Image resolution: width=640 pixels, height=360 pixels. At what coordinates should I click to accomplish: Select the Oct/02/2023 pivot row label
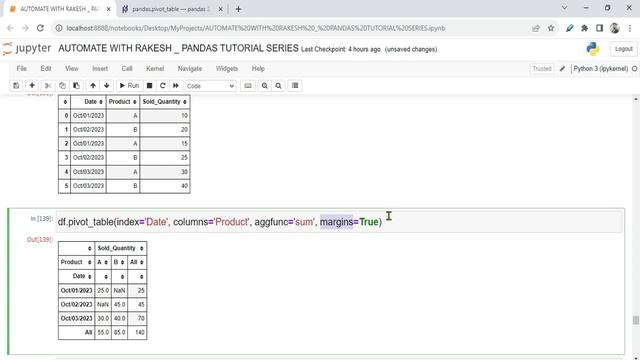pyautogui.click(x=76, y=304)
